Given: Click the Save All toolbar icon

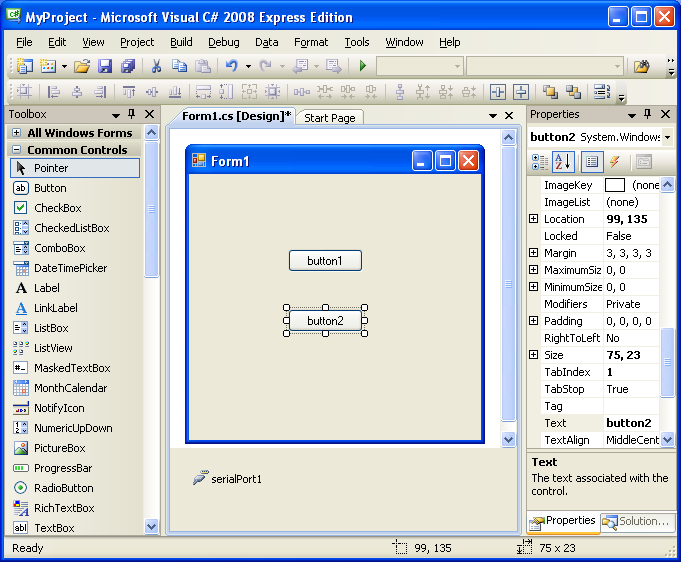Looking at the screenshot, I should (x=128, y=66).
